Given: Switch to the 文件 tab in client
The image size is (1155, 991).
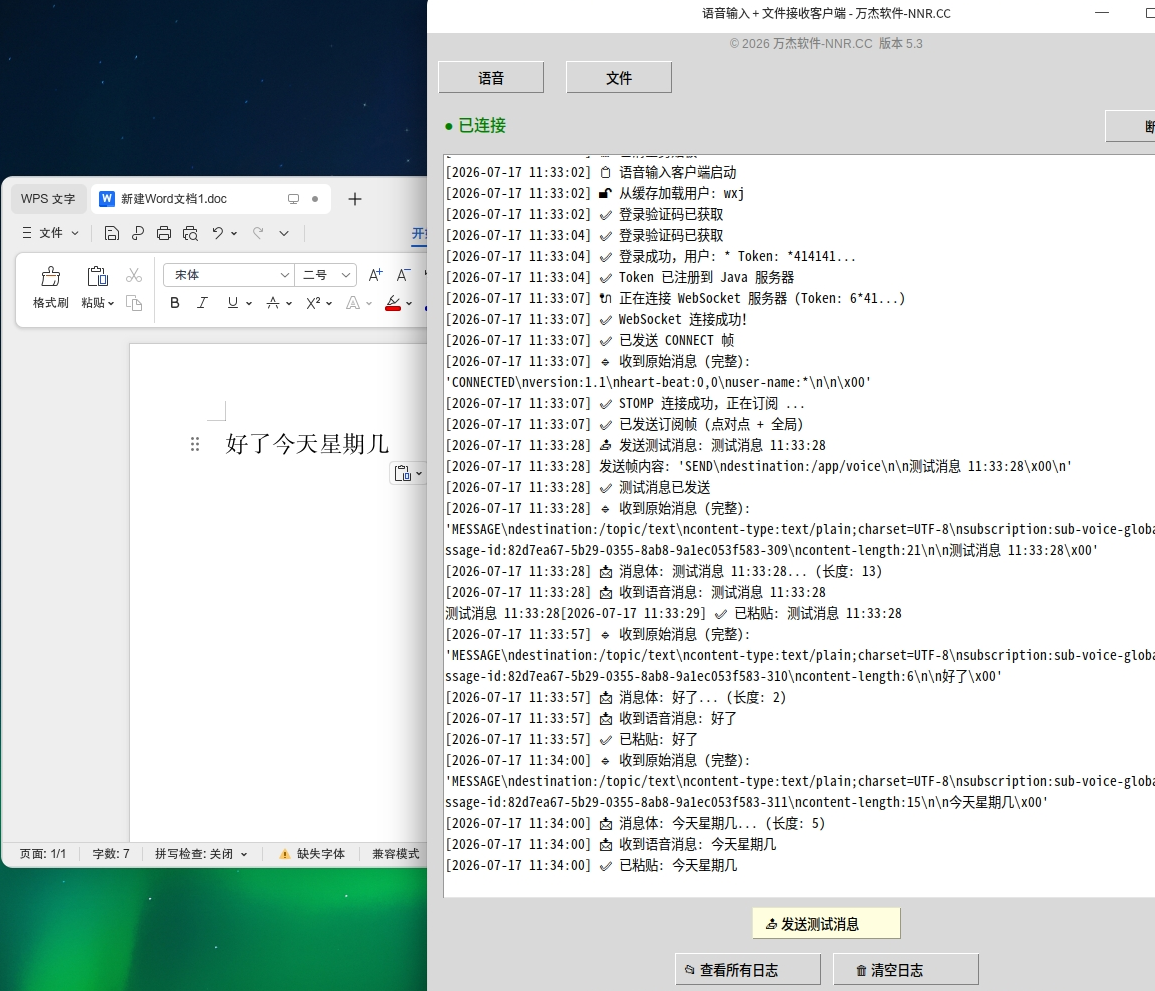Looking at the screenshot, I should point(619,77).
